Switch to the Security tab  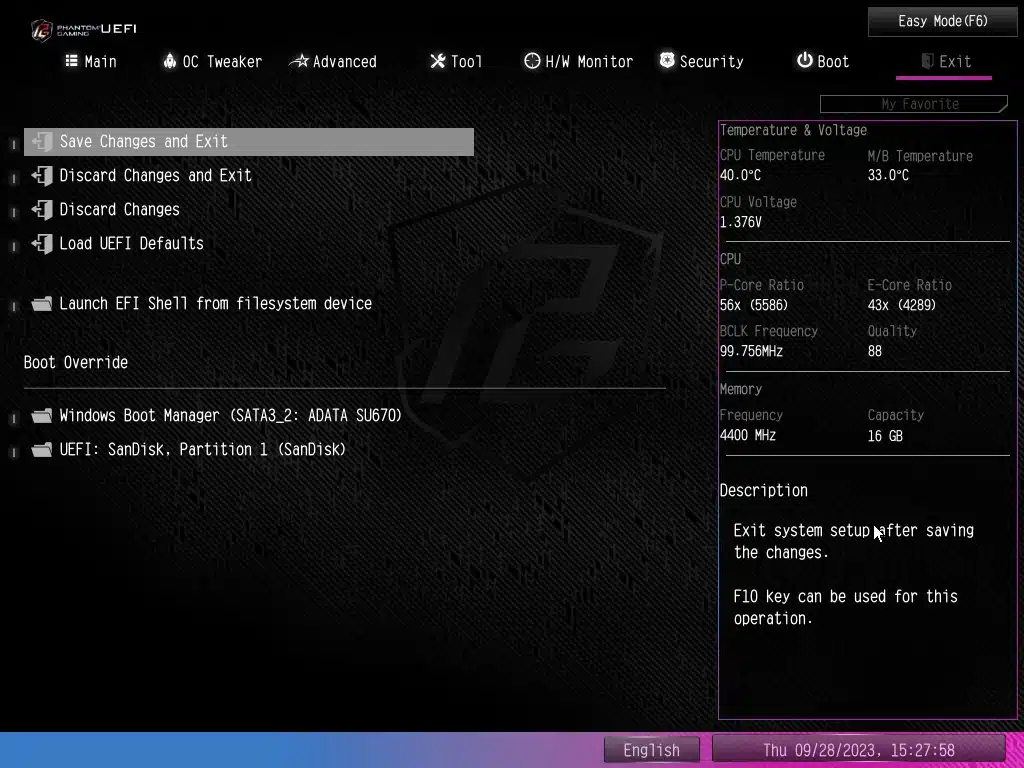click(700, 62)
